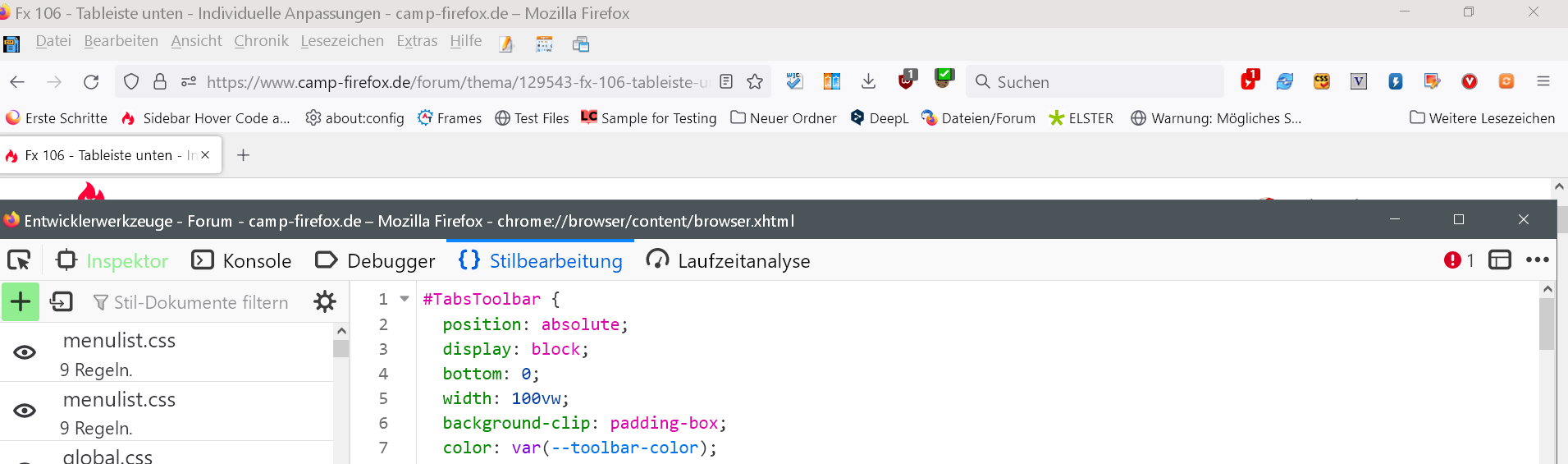Open devtools three-dot customize menu
This screenshot has width=1568, height=464.
pos(1537,260)
